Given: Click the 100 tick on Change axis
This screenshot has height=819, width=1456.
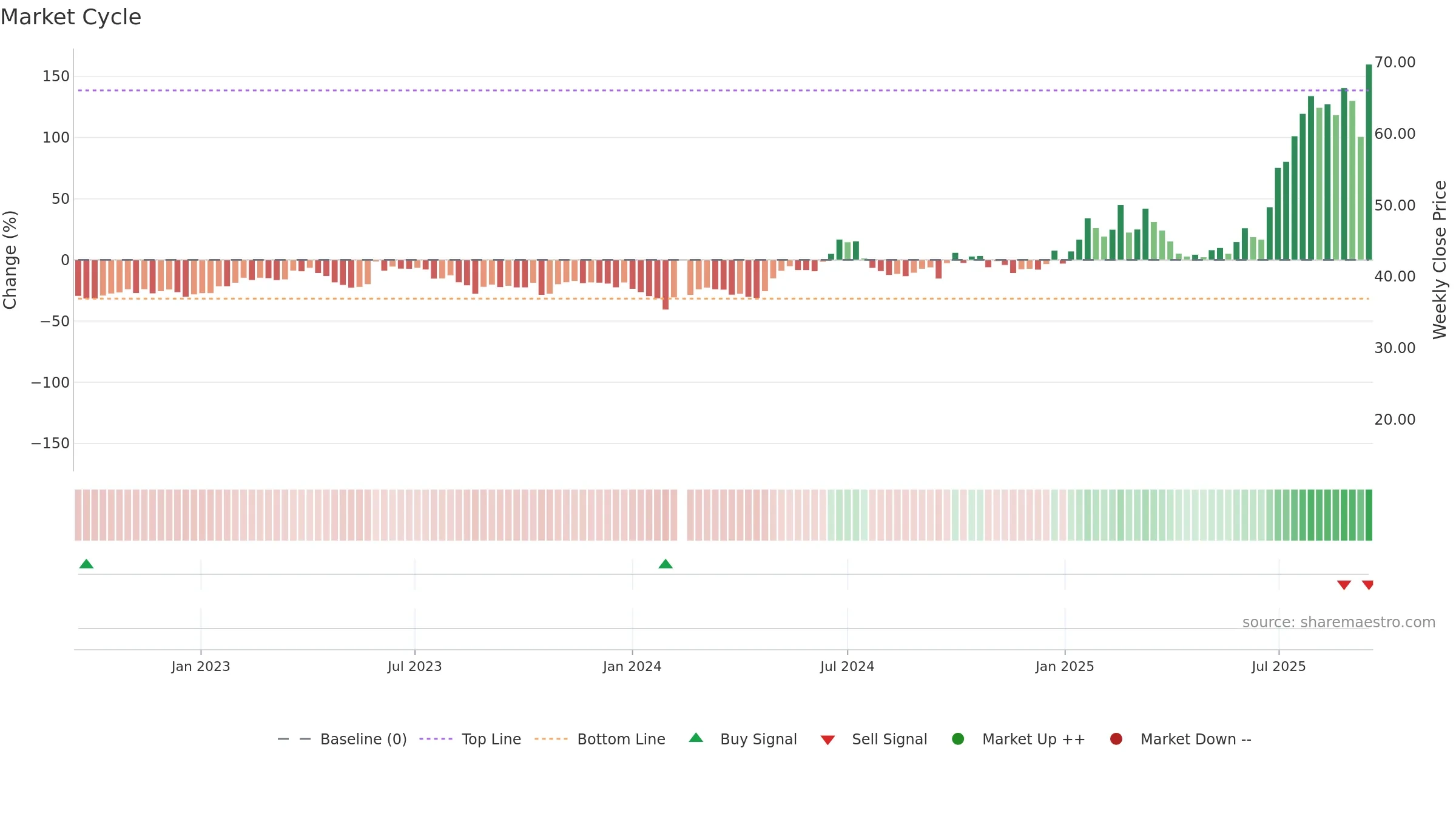Looking at the screenshot, I should pyautogui.click(x=56, y=138).
